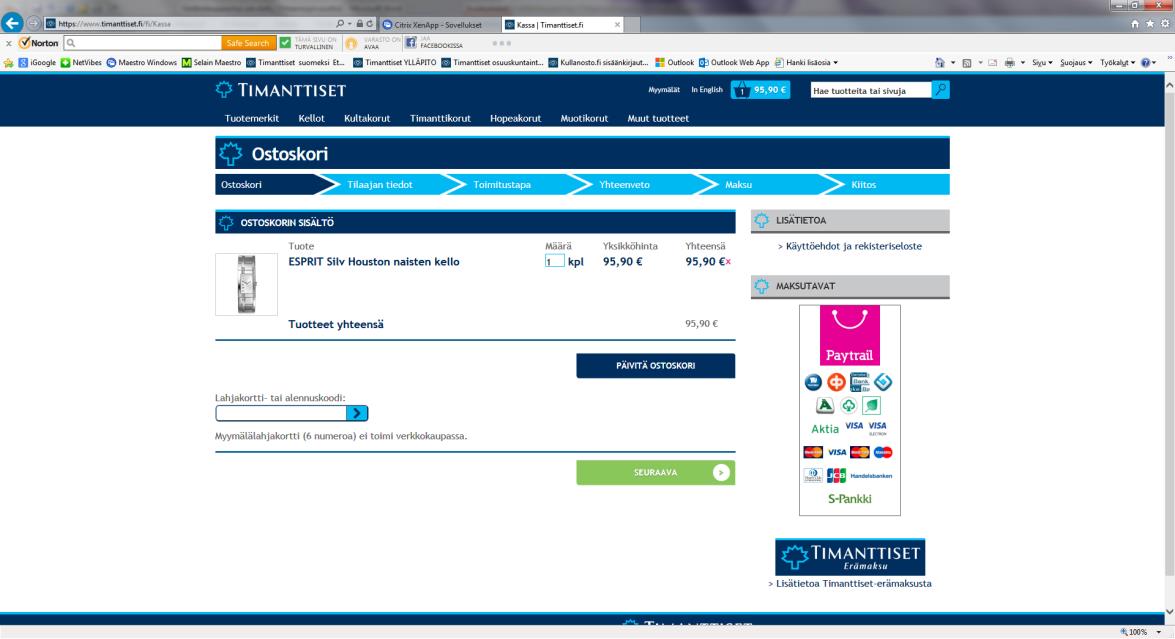This screenshot has width=1175, height=639.
Task: Apply gift code with blue arrow button
Action: click(x=357, y=413)
